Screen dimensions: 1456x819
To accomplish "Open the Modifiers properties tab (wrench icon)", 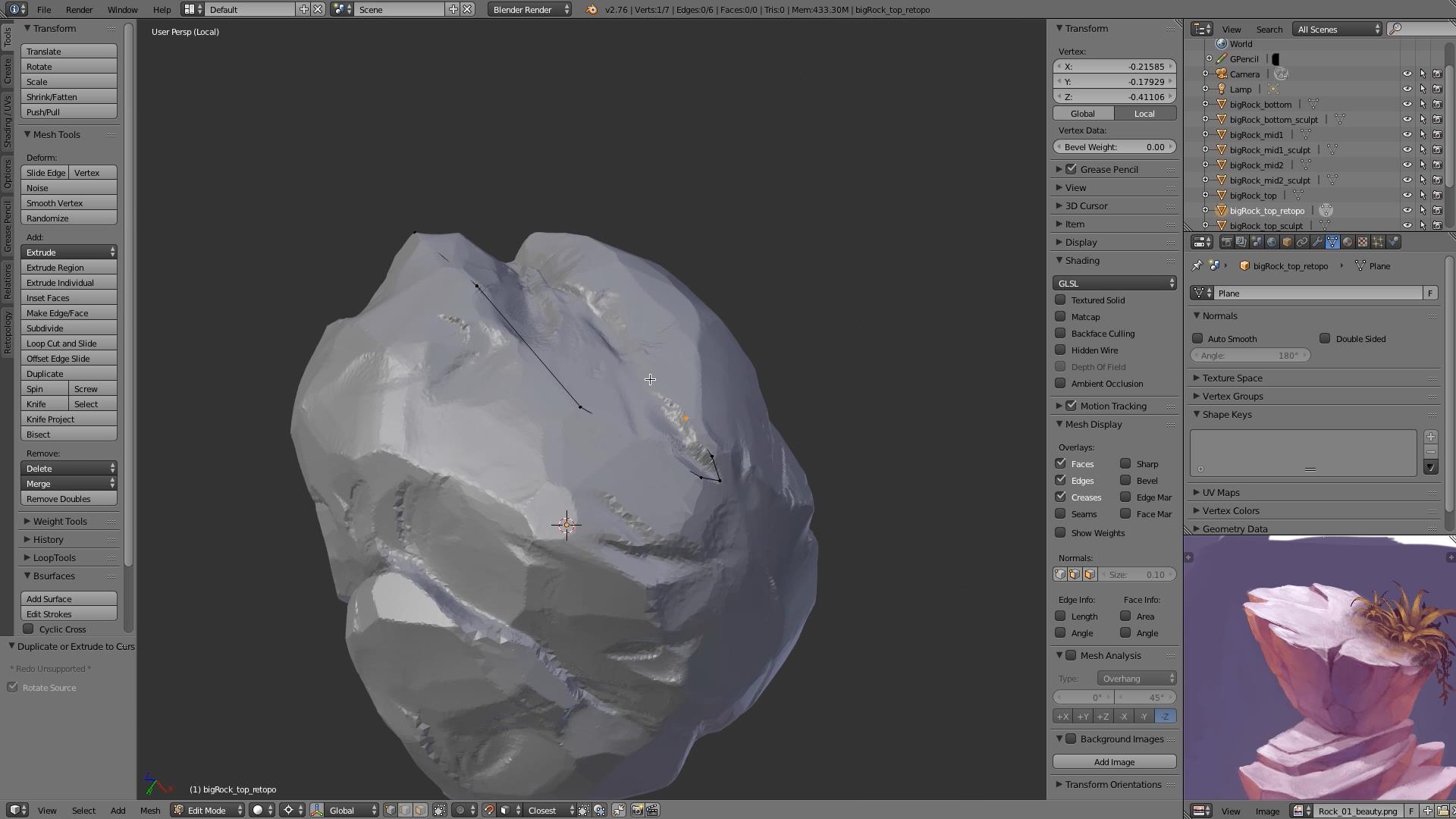I will [x=1317, y=242].
